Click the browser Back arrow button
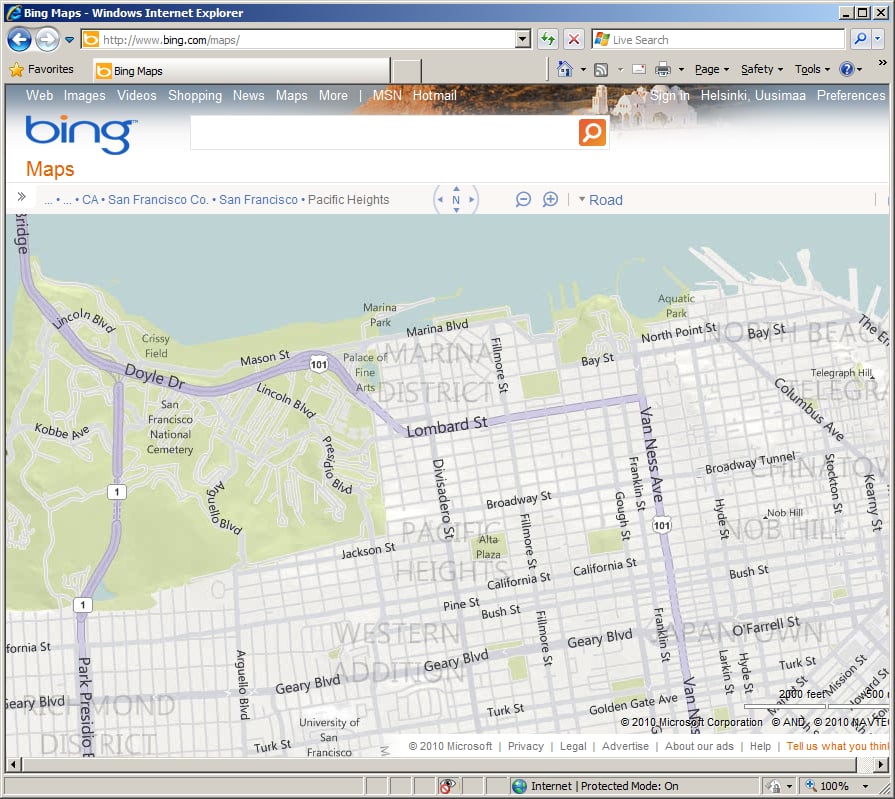The image size is (895, 799). (19, 39)
